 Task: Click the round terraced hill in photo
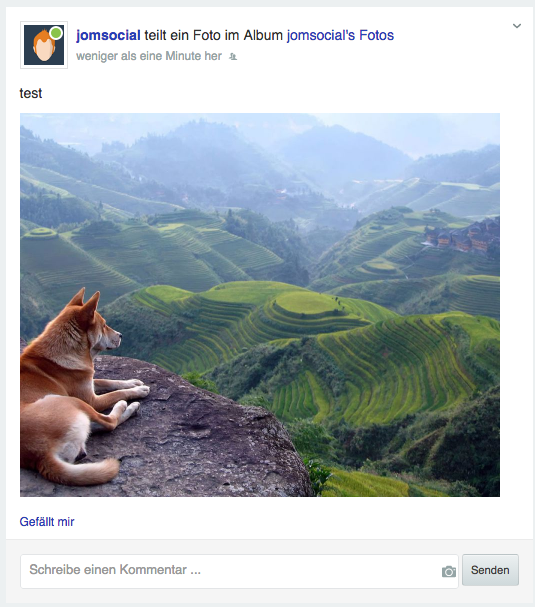pos(308,304)
